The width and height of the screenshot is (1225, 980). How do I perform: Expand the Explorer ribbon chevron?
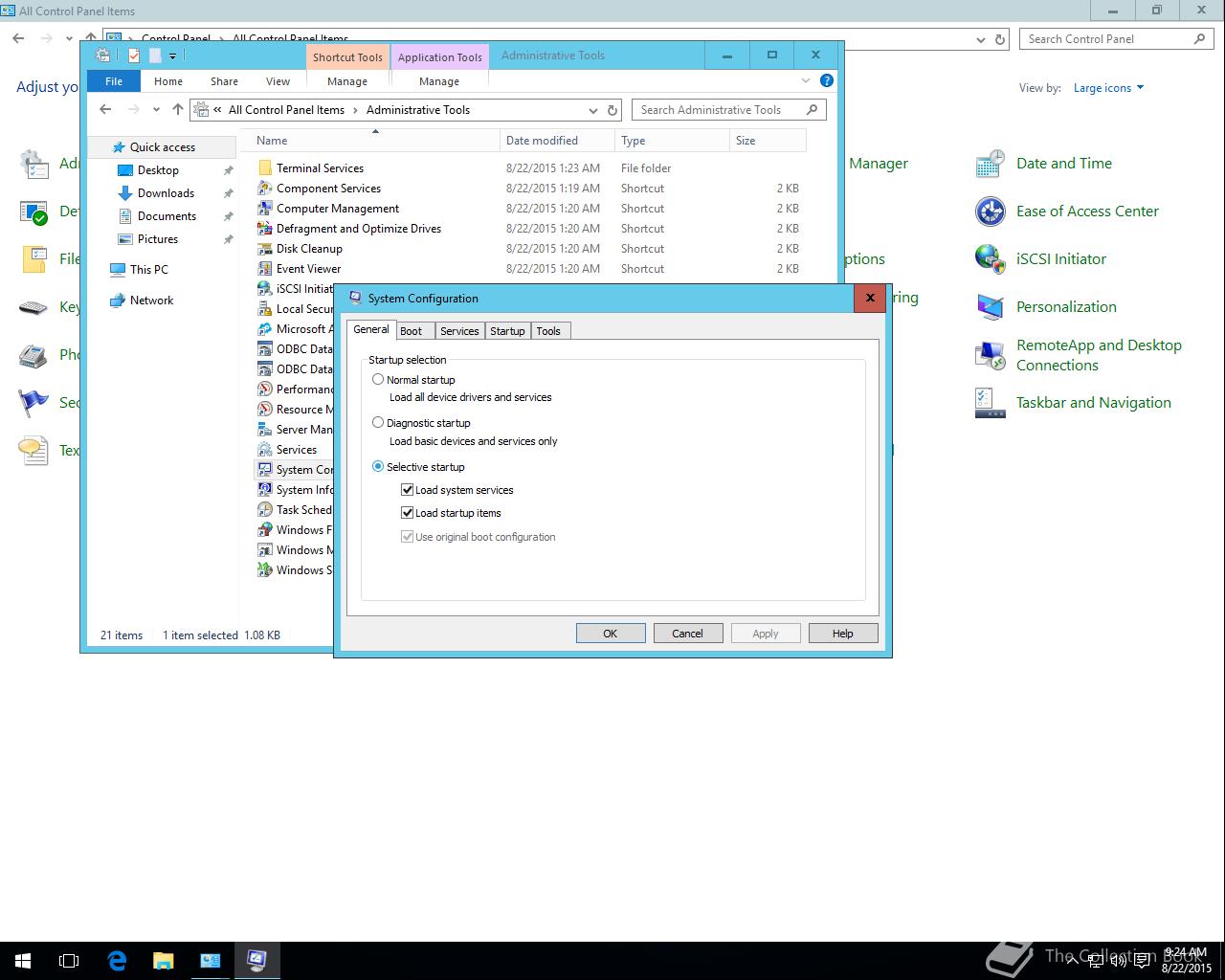[806, 80]
